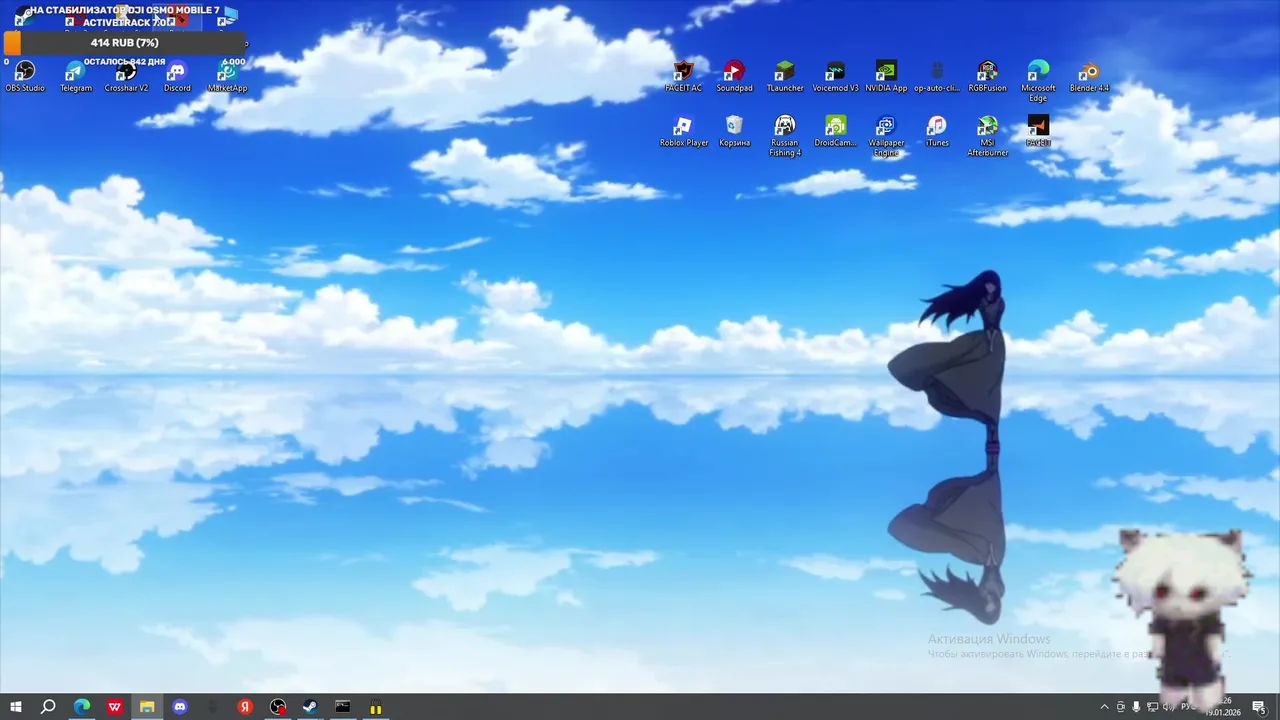
Task: Select the Russian Fishing 4 shortcut
Action: (x=785, y=136)
